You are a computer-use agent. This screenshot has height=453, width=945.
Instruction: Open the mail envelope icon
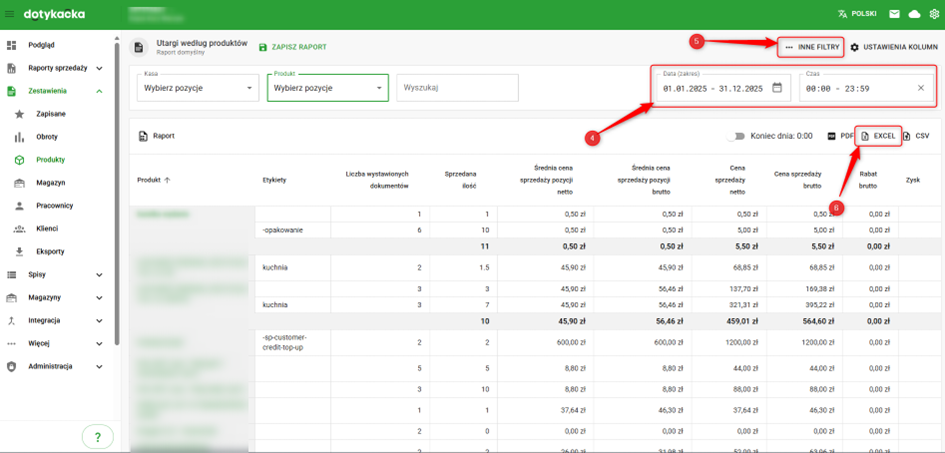pos(894,14)
